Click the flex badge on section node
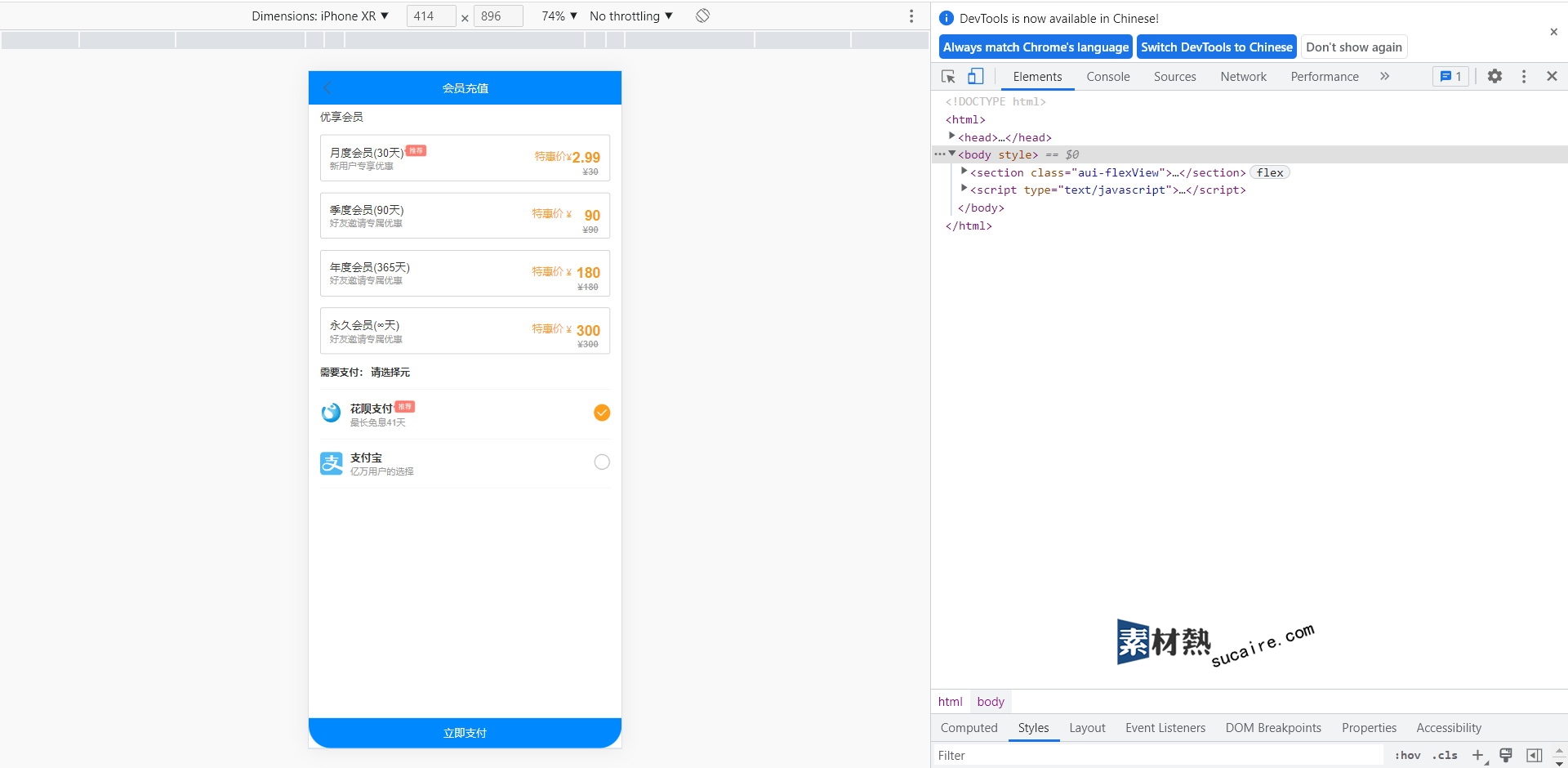The width and height of the screenshot is (1568, 768). pos(1269,172)
